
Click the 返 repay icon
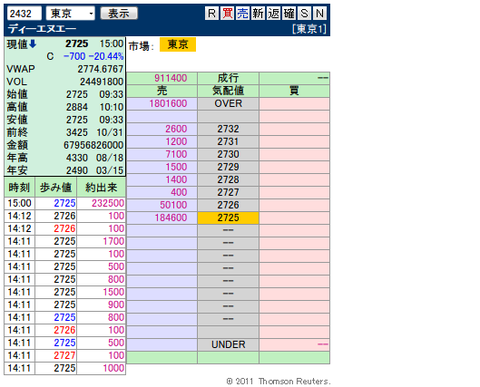tap(273, 13)
